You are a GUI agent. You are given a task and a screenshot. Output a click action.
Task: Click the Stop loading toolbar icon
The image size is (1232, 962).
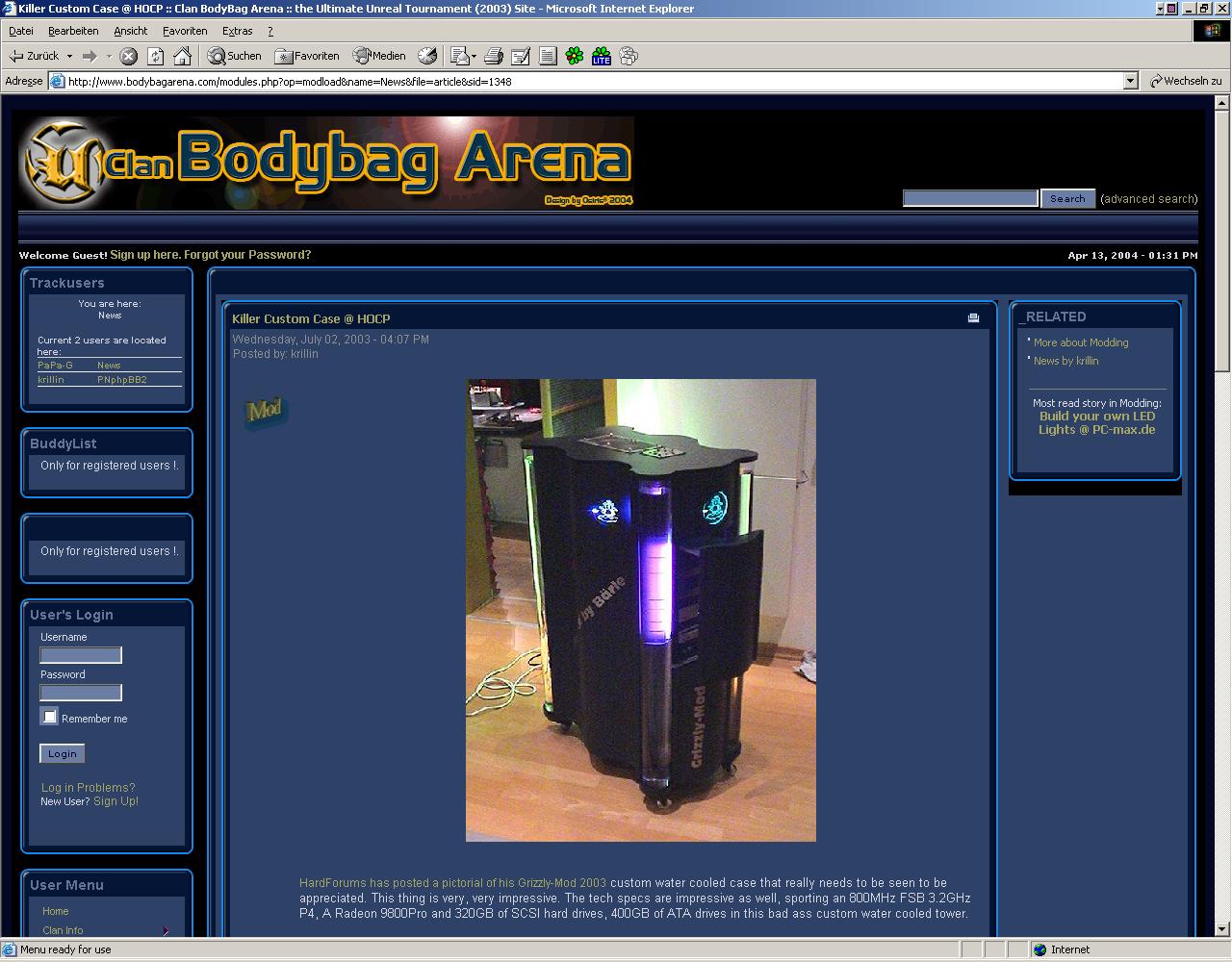tap(128, 56)
